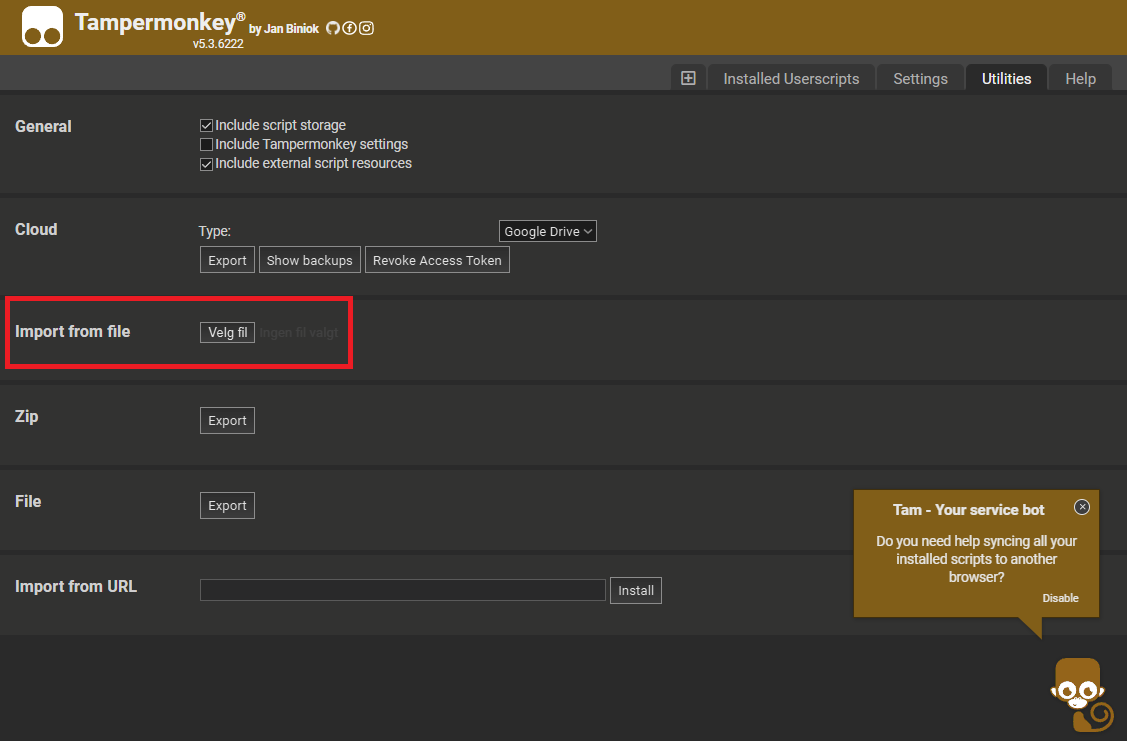The width and height of the screenshot is (1127, 741).
Task: Click the Tampermonkey logo icon
Action: [x=42, y=28]
